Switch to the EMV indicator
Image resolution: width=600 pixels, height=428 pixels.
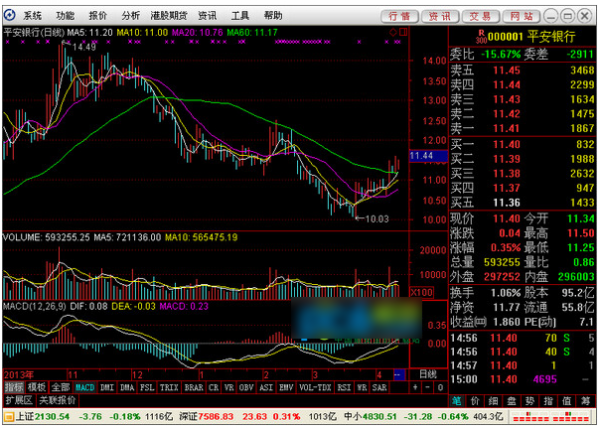[x=286, y=387]
